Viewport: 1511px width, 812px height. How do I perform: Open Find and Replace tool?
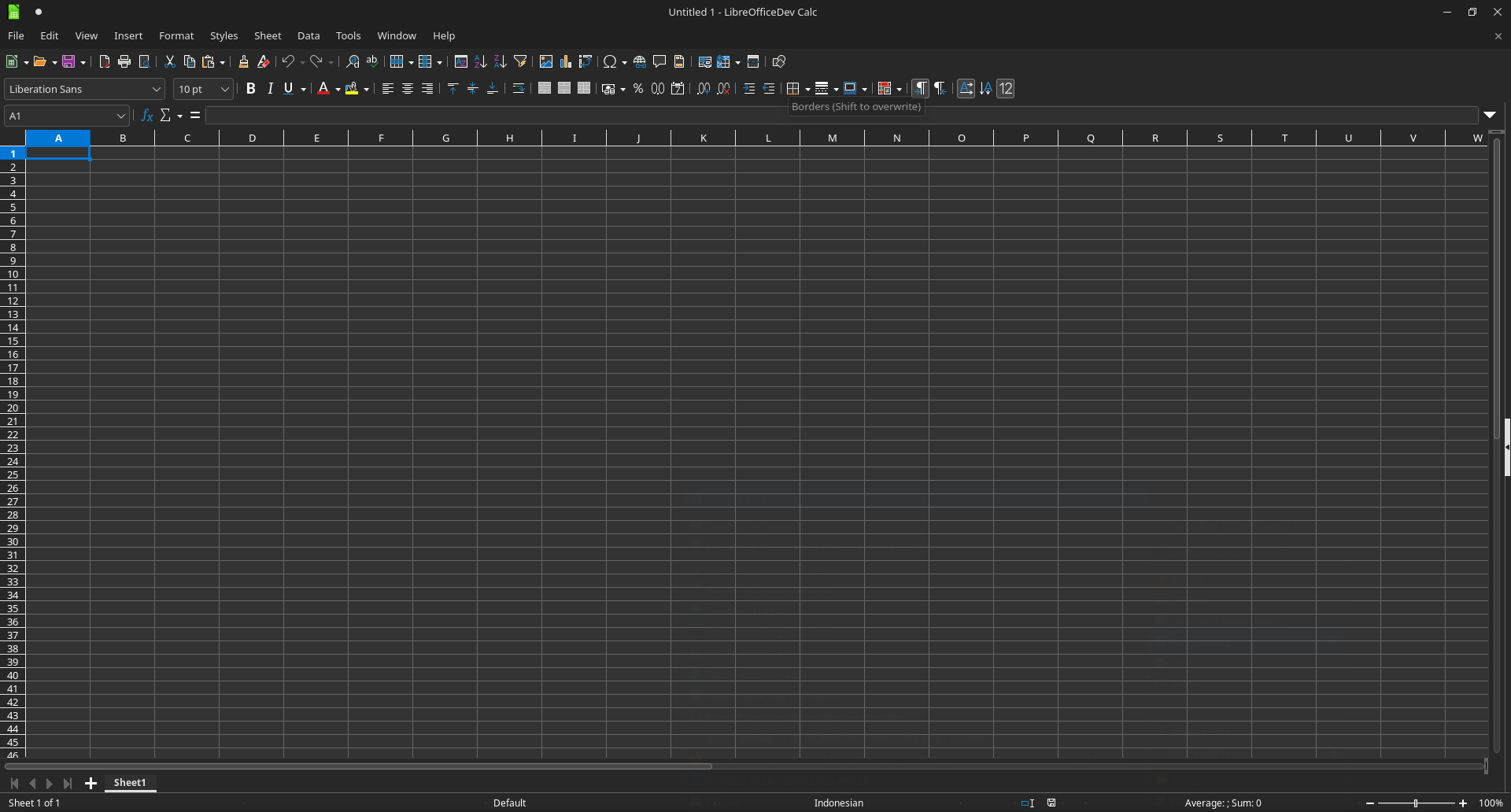click(353, 61)
